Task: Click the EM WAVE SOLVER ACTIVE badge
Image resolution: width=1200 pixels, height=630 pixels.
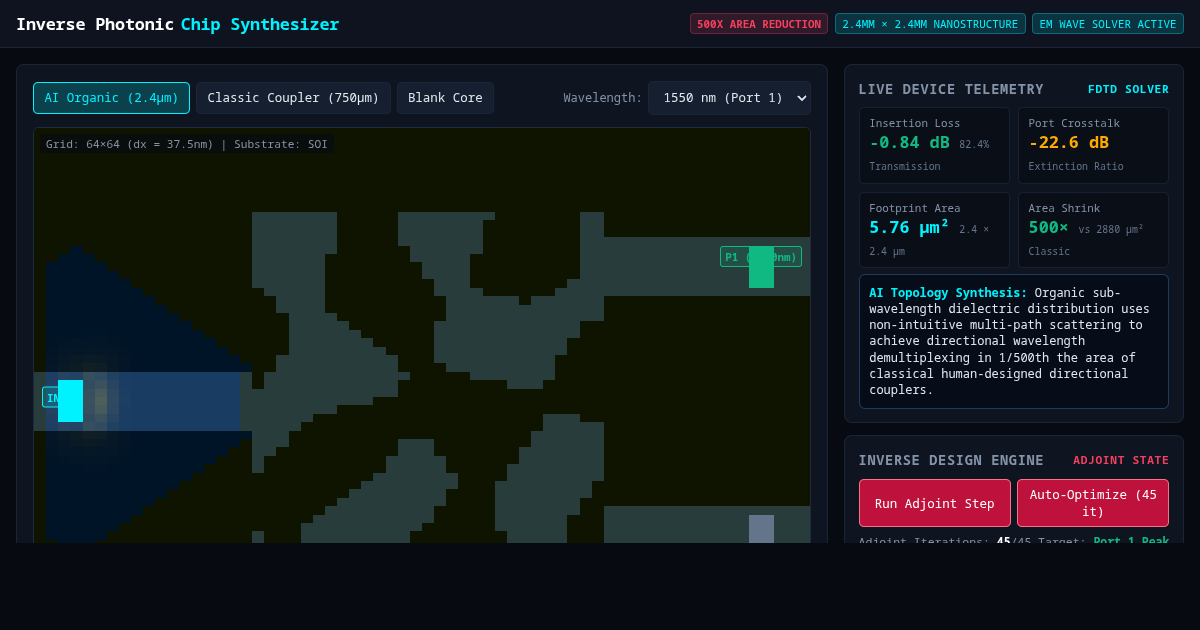Action: tap(1108, 24)
